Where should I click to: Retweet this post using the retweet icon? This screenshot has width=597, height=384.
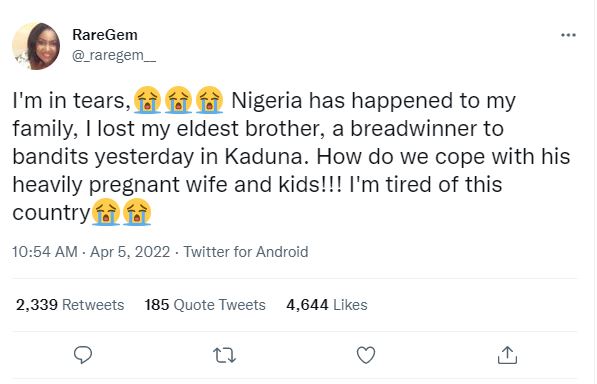point(224,355)
